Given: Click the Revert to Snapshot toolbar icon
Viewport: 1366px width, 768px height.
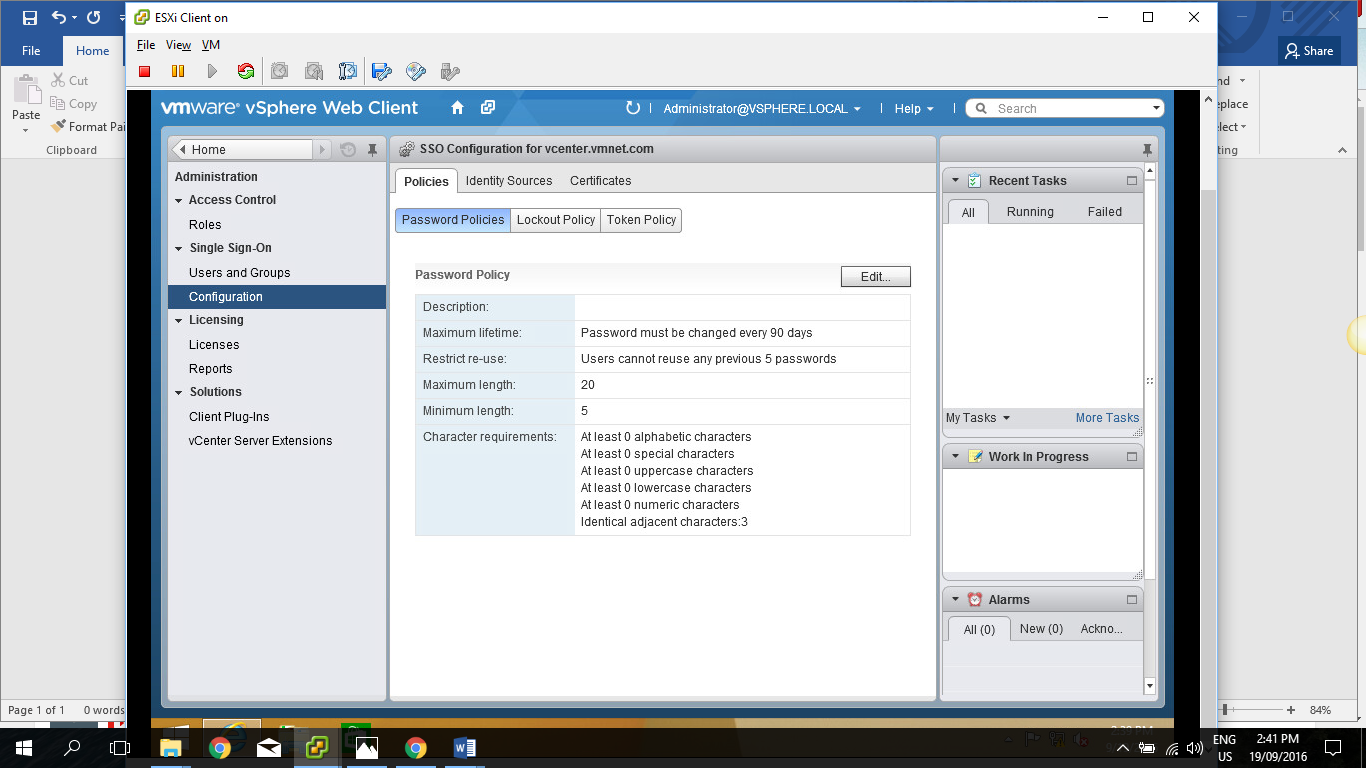Looking at the screenshot, I should point(314,71).
